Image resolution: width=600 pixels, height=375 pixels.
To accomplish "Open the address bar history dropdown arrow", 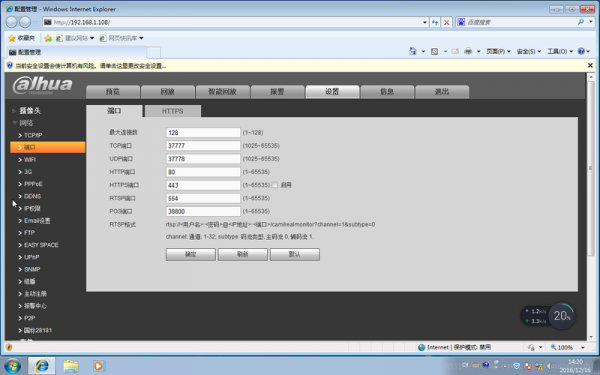I will coord(425,22).
